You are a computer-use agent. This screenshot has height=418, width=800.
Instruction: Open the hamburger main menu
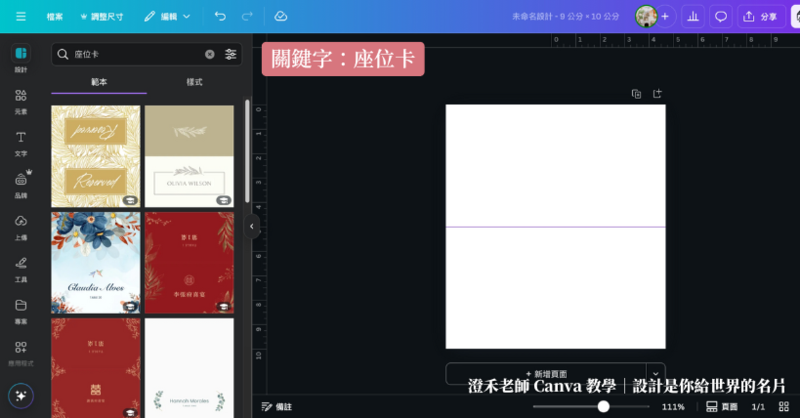[x=21, y=17]
